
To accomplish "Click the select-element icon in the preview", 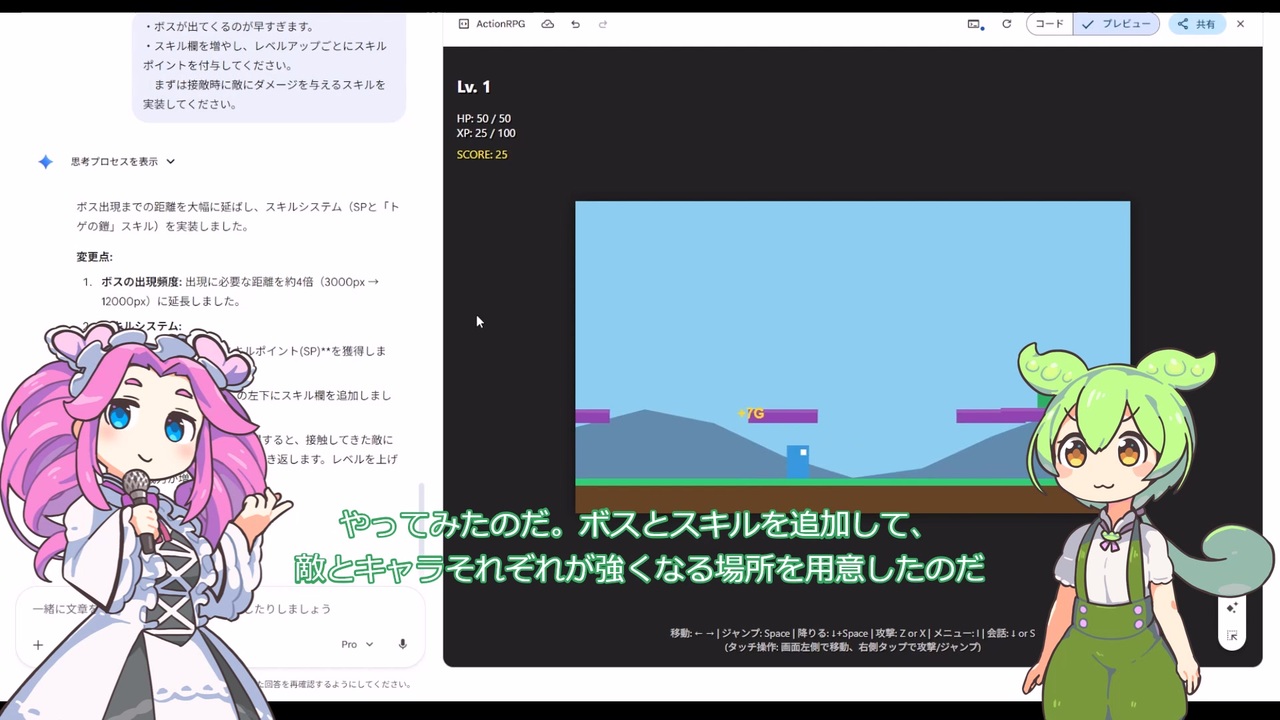I will [x=1232, y=635].
